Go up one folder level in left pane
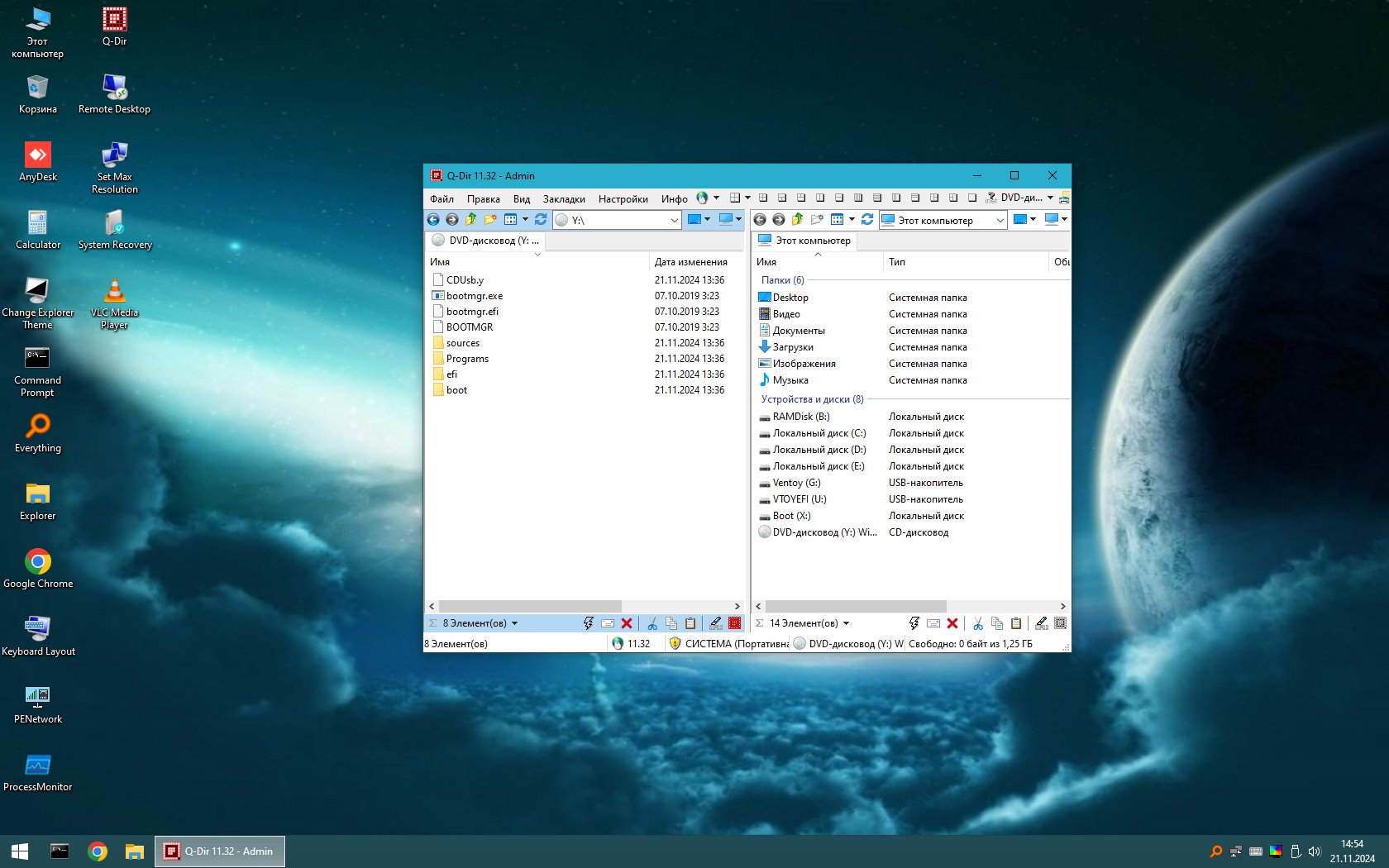 (x=471, y=220)
